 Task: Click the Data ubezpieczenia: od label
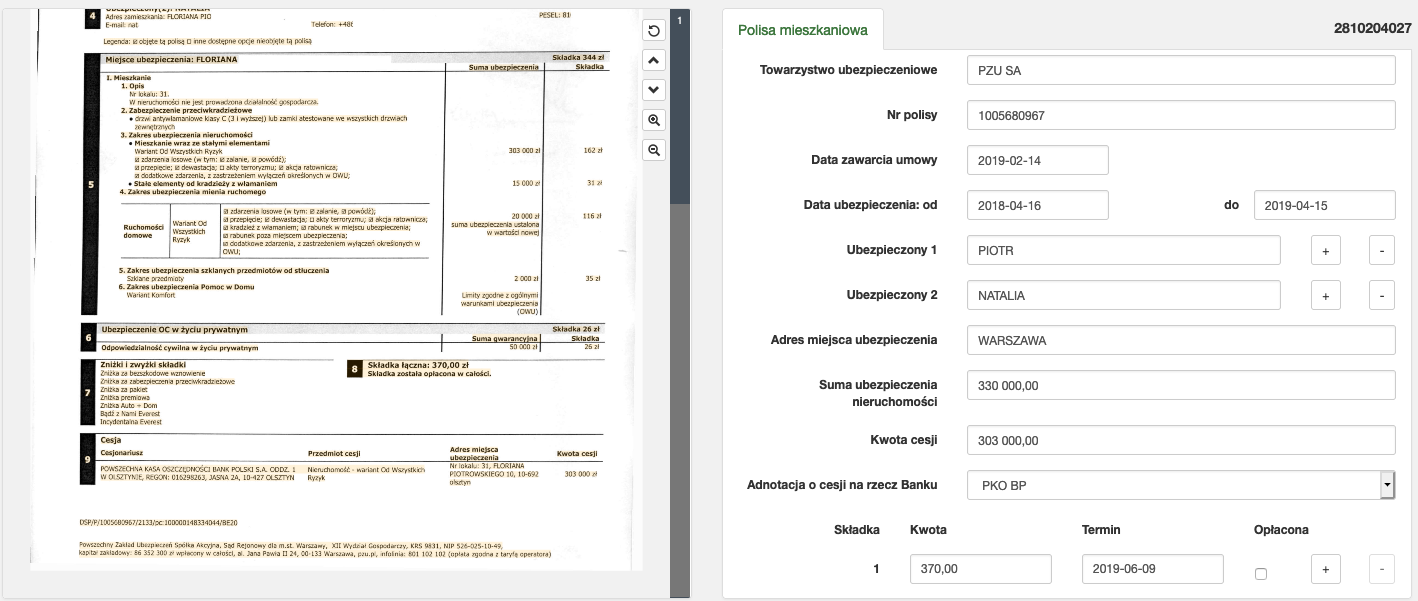[870, 205]
